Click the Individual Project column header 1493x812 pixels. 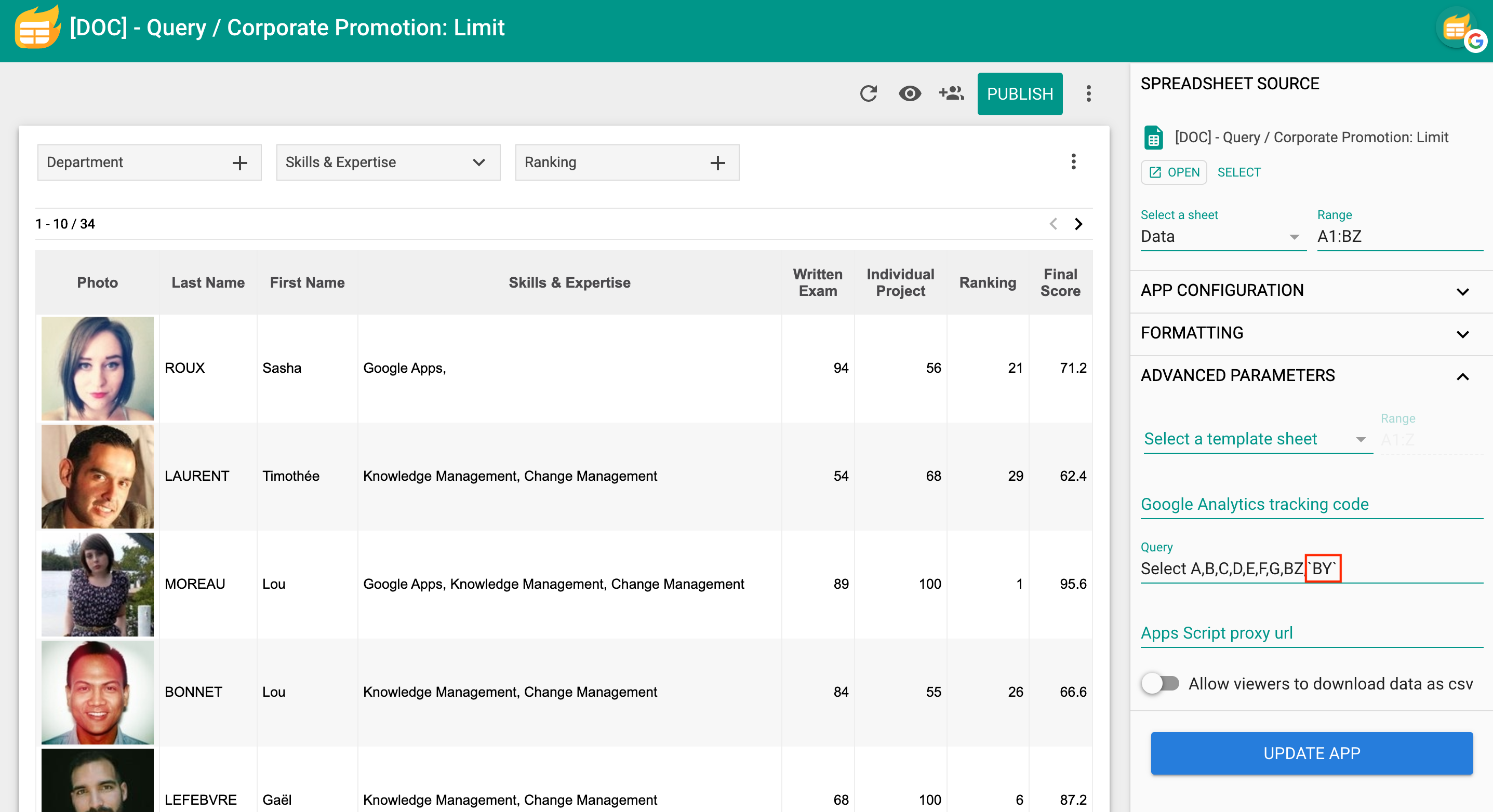click(900, 282)
